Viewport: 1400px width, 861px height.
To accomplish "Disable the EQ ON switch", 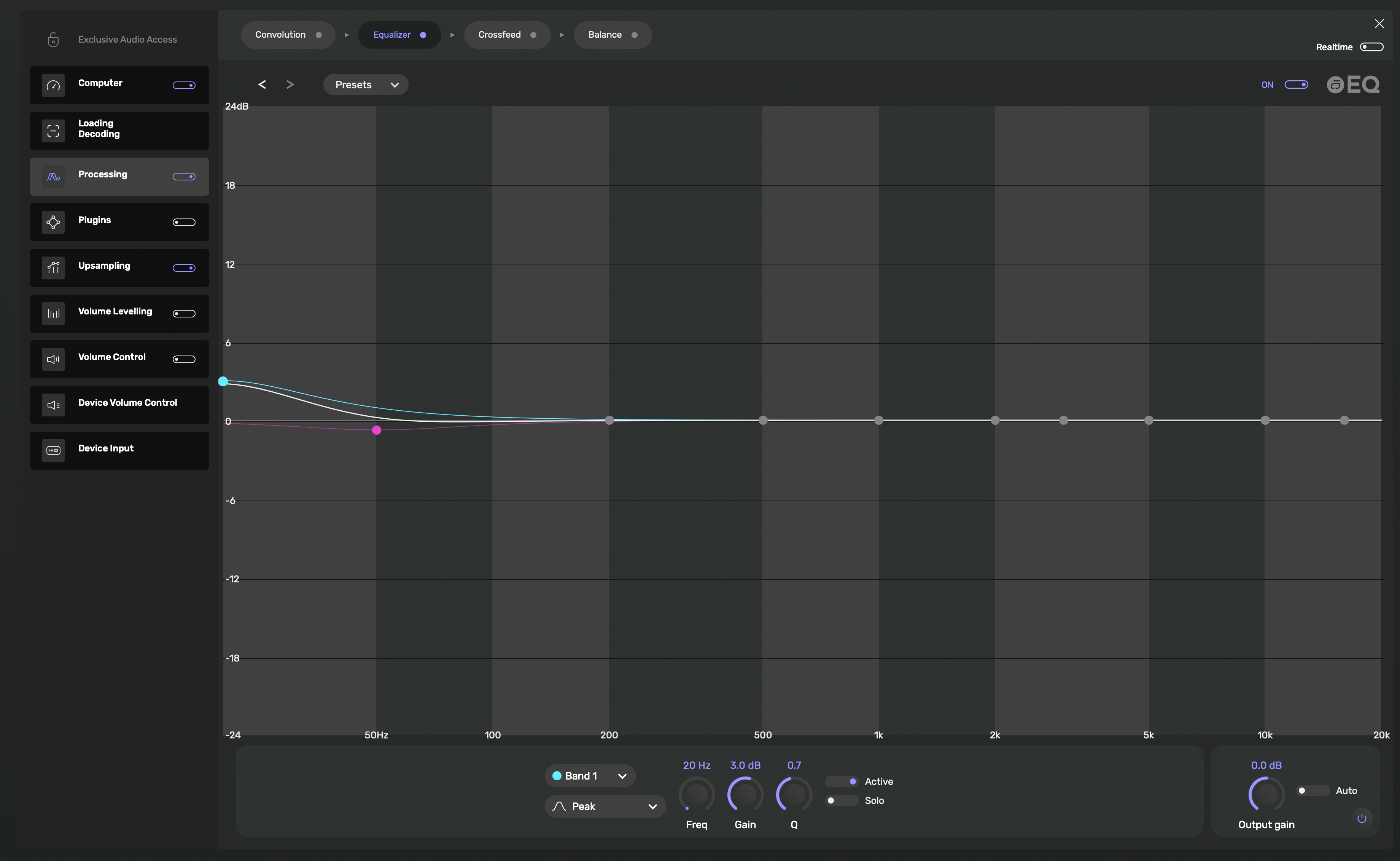I will coord(1297,84).
